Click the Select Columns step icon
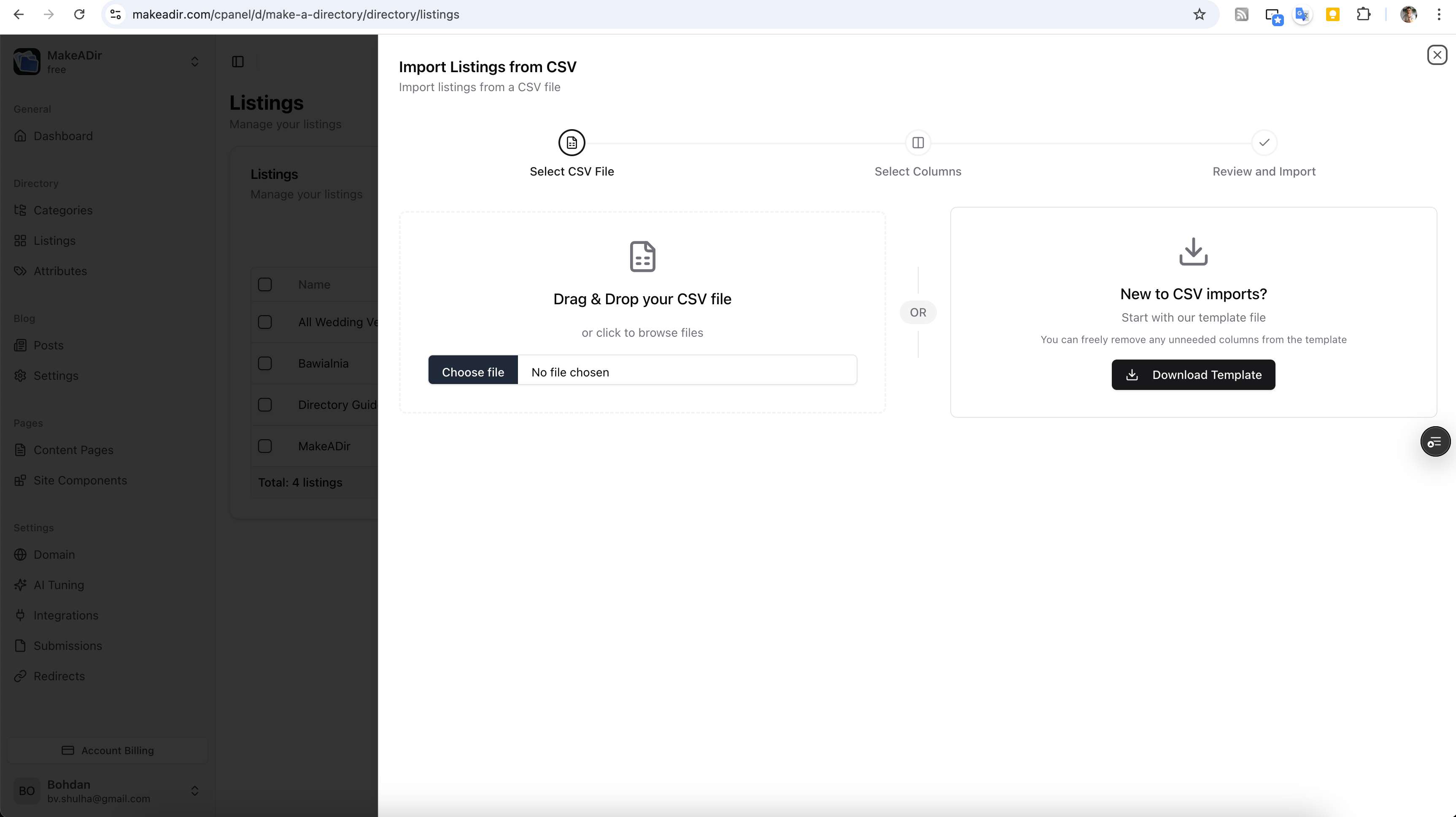Screen dimensions: 1456x817 (917, 143)
